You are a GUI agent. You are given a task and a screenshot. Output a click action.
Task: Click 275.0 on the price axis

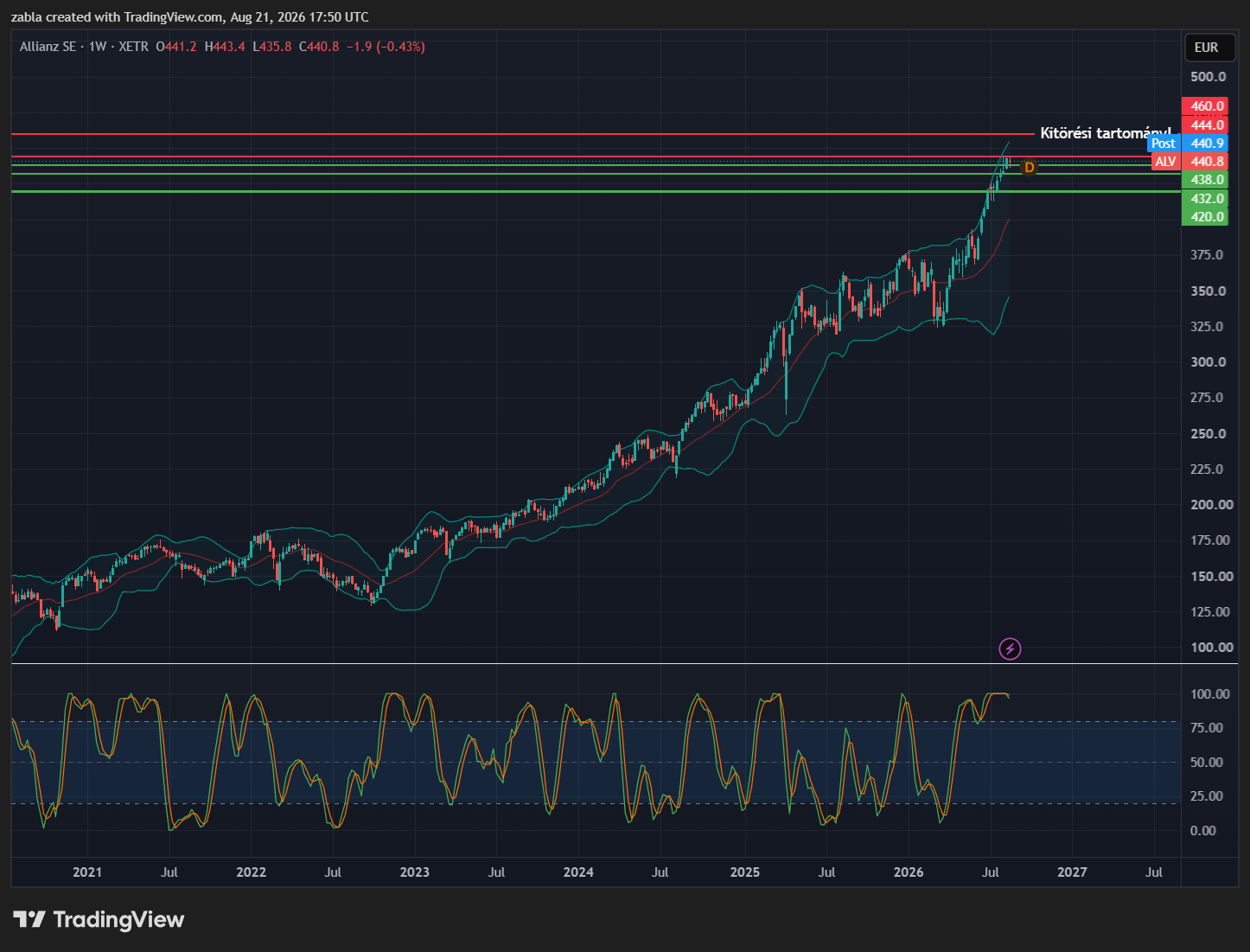[1209, 398]
